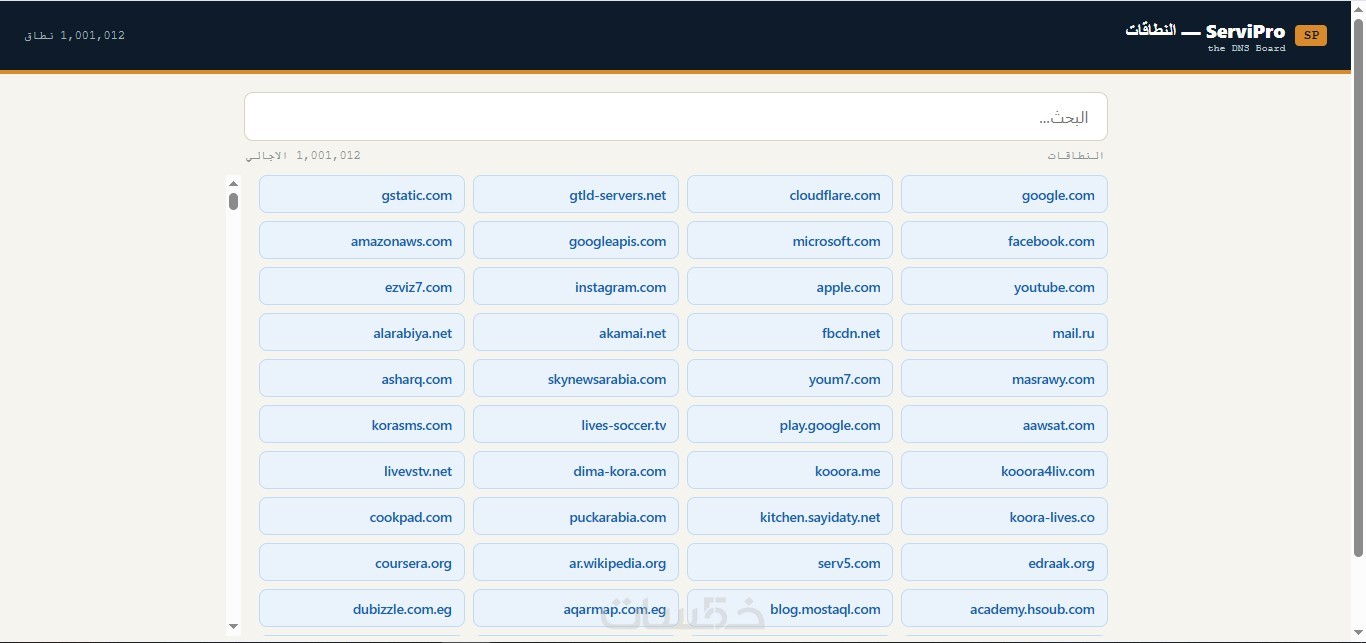
Task: Select the play.google.com domain tile
Action: [790, 425]
